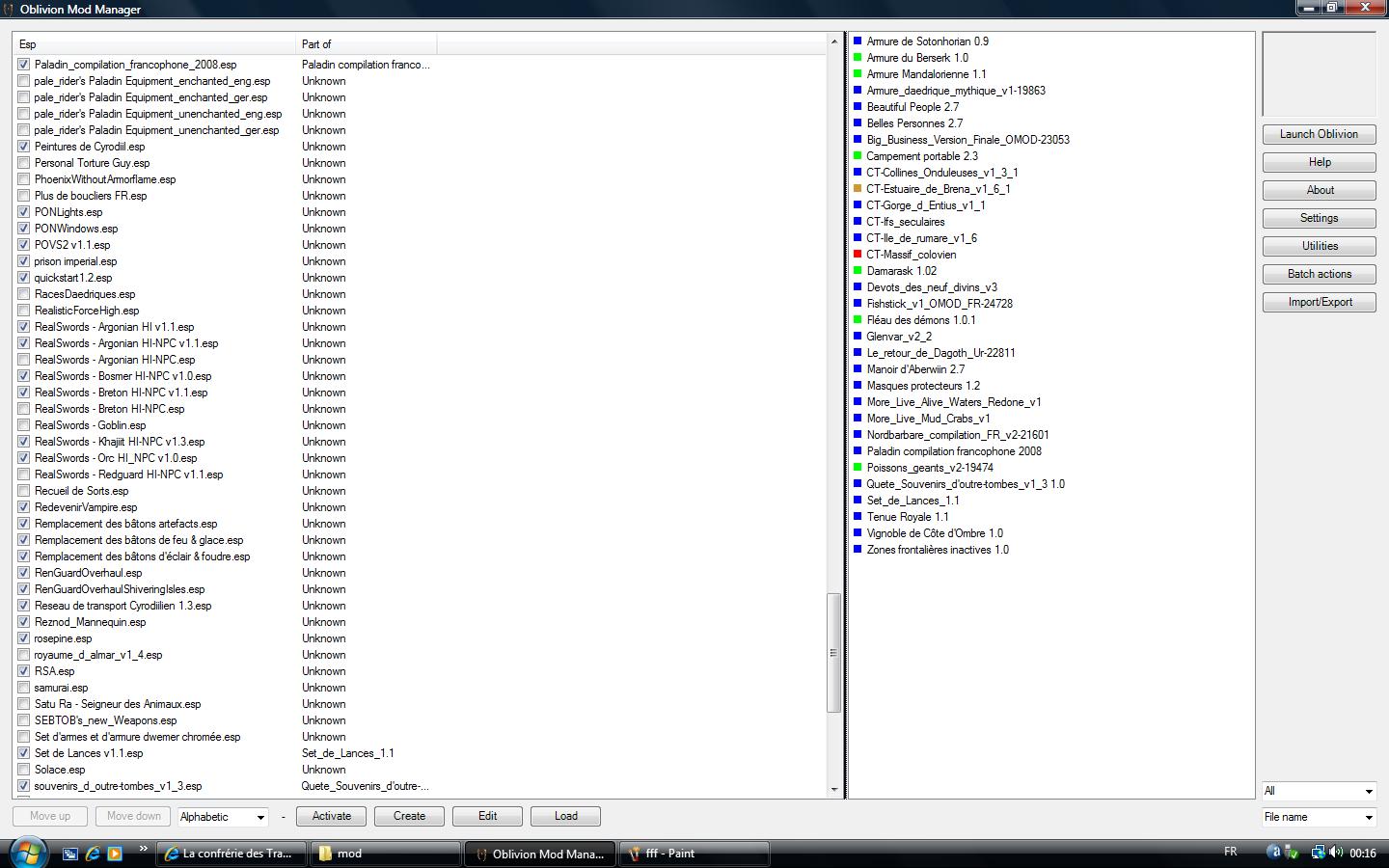
Task: Click the Load button
Action: pyautogui.click(x=566, y=817)
